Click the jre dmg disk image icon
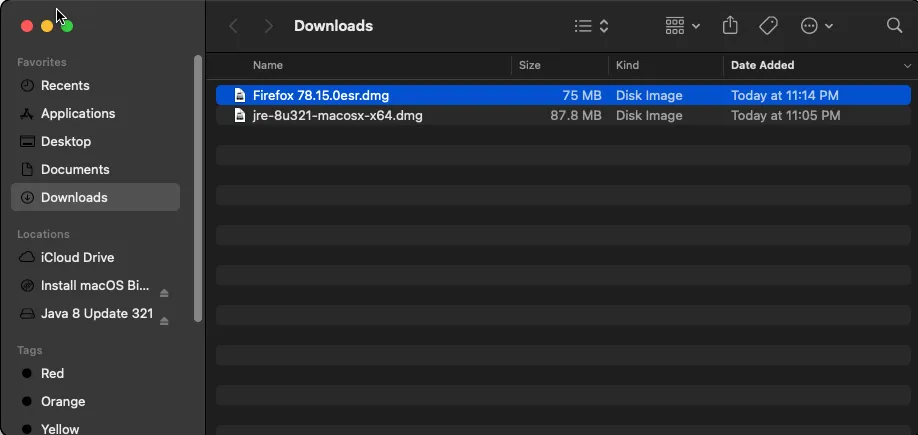The image size is (918, 435). (x=239, y=115)
